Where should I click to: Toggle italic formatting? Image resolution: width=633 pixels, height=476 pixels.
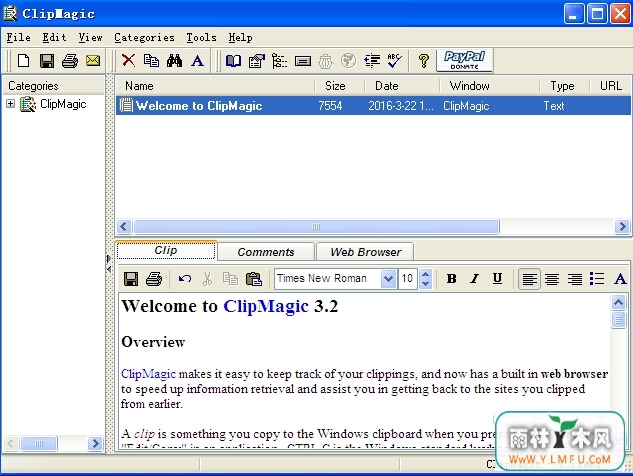pyautogui.click(x=475, y=279)
